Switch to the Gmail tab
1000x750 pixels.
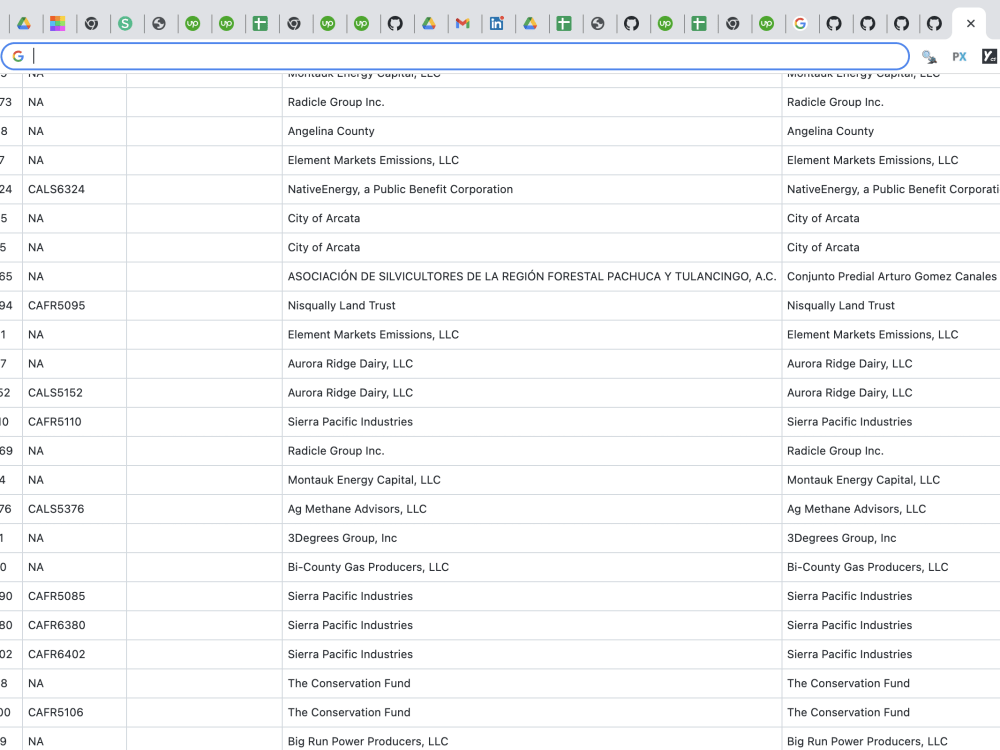click(x=462, y=24)
